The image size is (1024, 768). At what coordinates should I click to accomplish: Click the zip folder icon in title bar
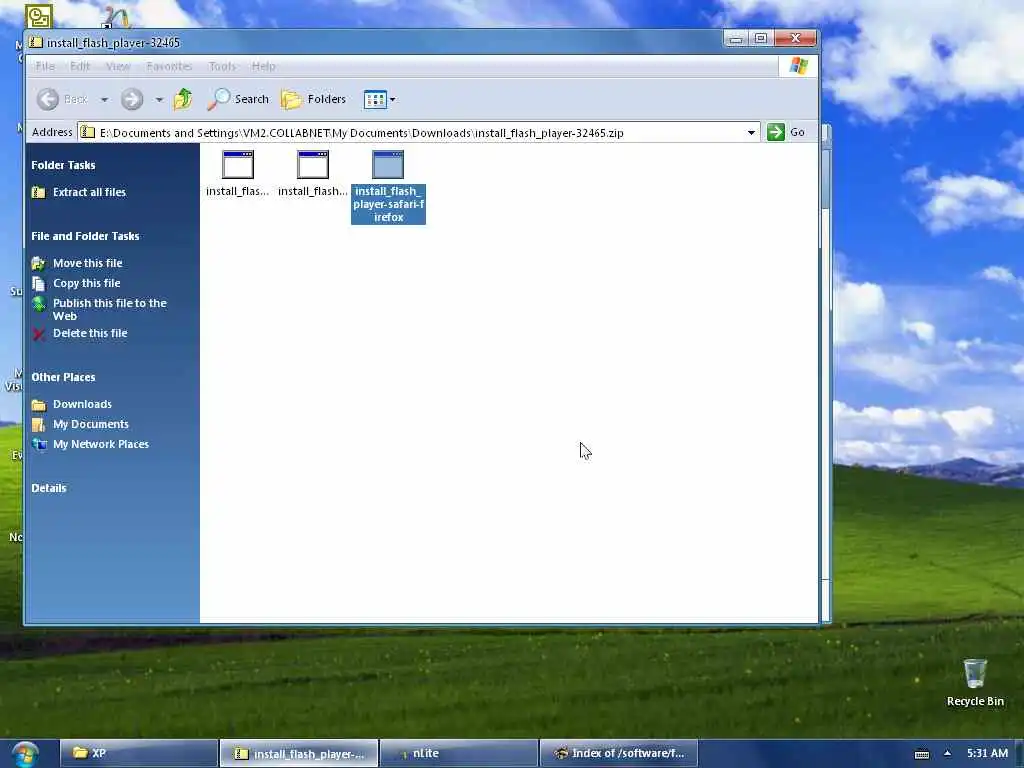click(x=36, y=42)
